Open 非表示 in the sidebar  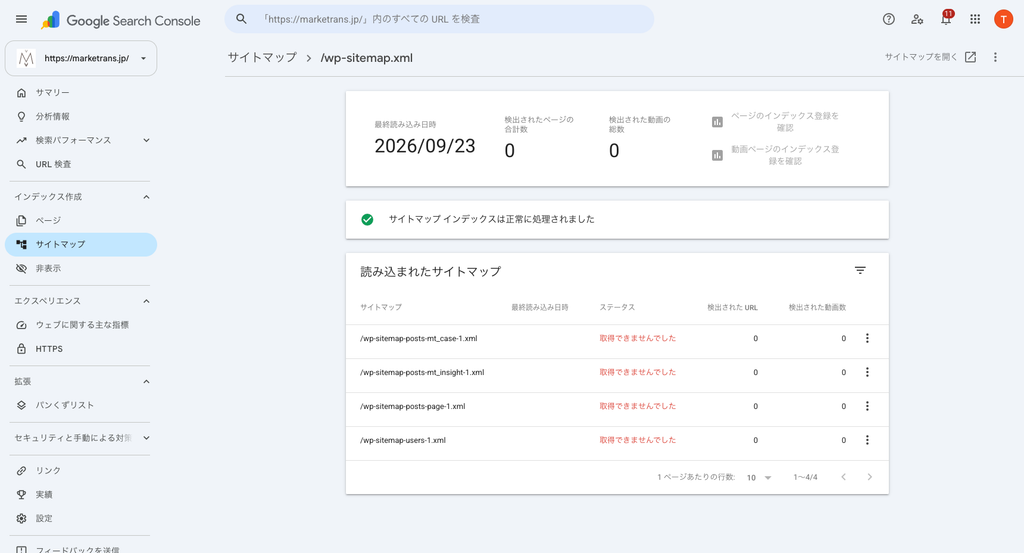click(x=81, y=268)
